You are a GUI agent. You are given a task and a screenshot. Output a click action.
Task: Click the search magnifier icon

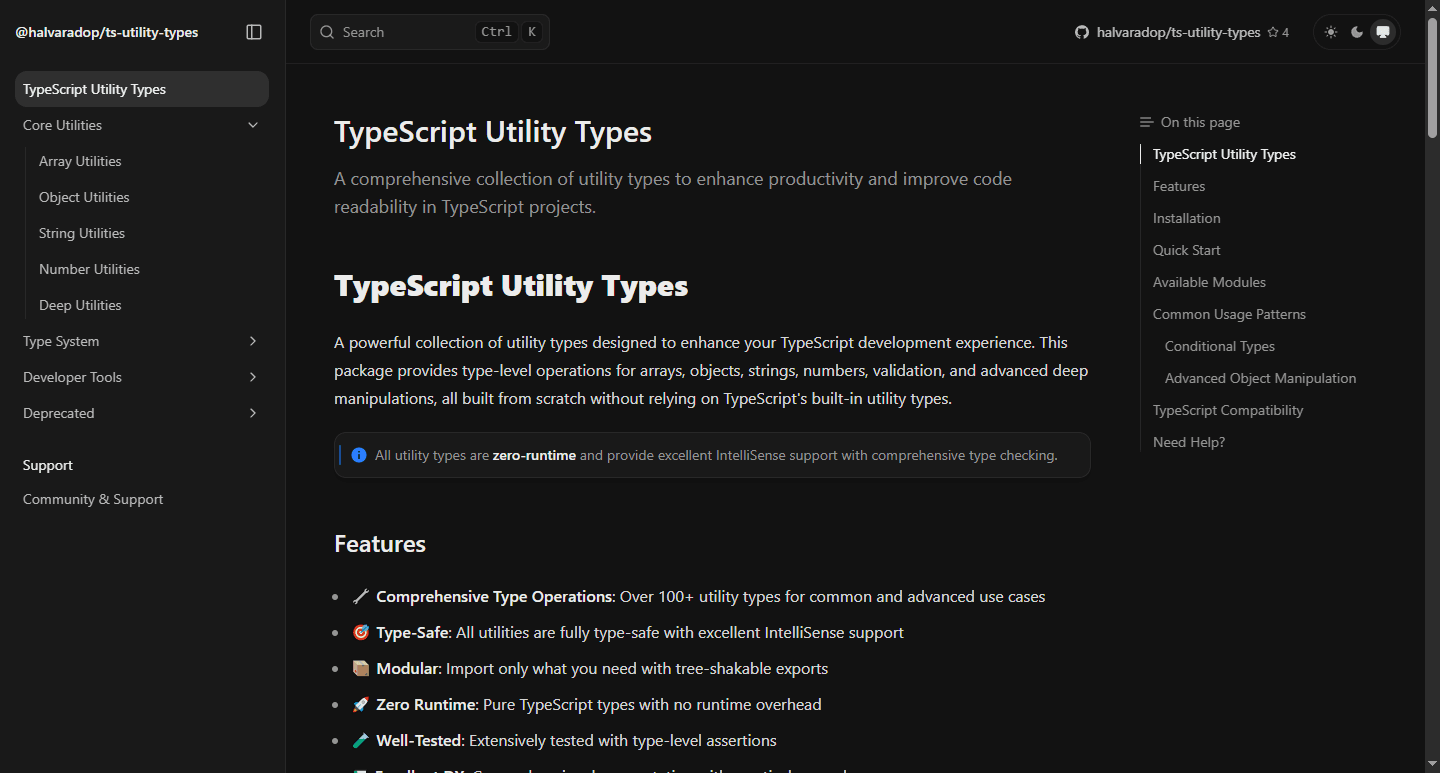(x=327, y=31)
